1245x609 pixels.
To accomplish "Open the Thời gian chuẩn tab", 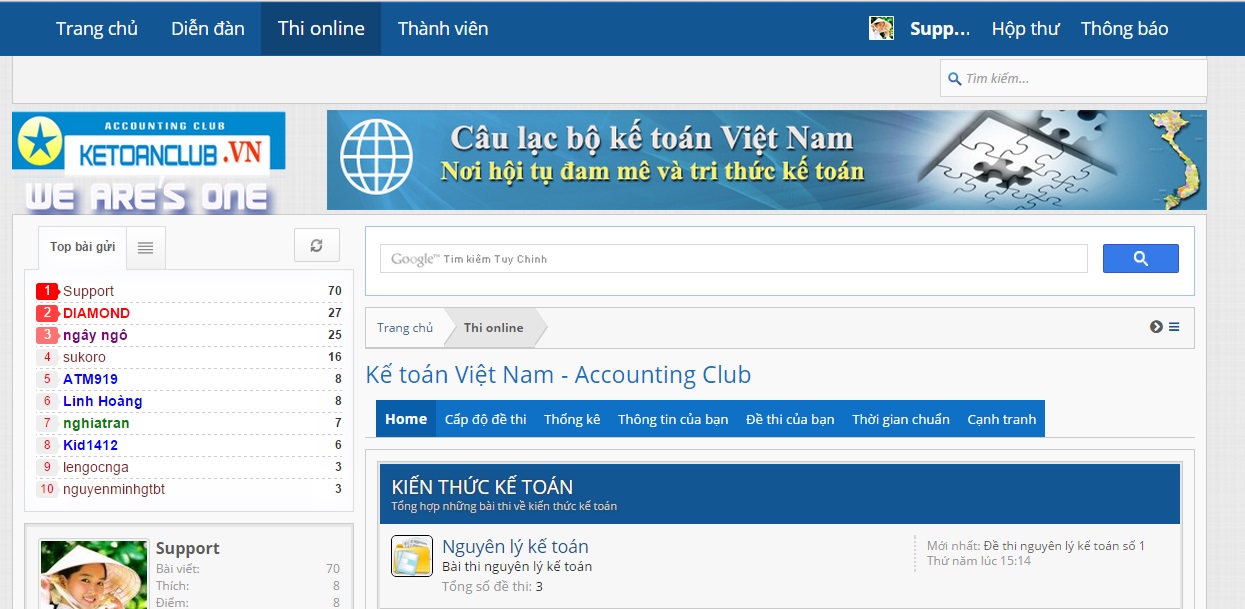I will [900, 419].
